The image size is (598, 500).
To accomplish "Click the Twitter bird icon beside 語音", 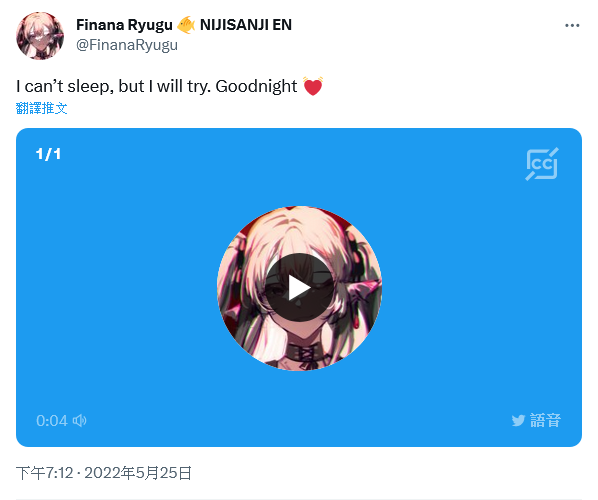I will (x=518, y=421).
